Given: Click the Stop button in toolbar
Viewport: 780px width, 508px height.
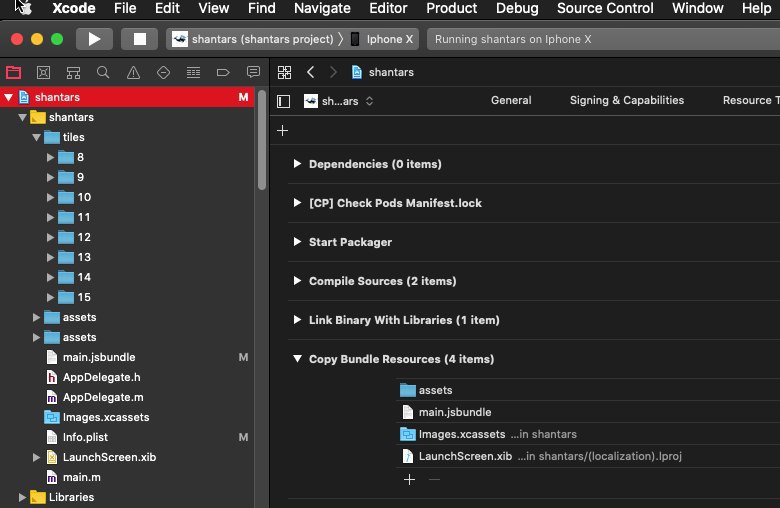Looking at the screenshot, I should click(x=139, y=39).
